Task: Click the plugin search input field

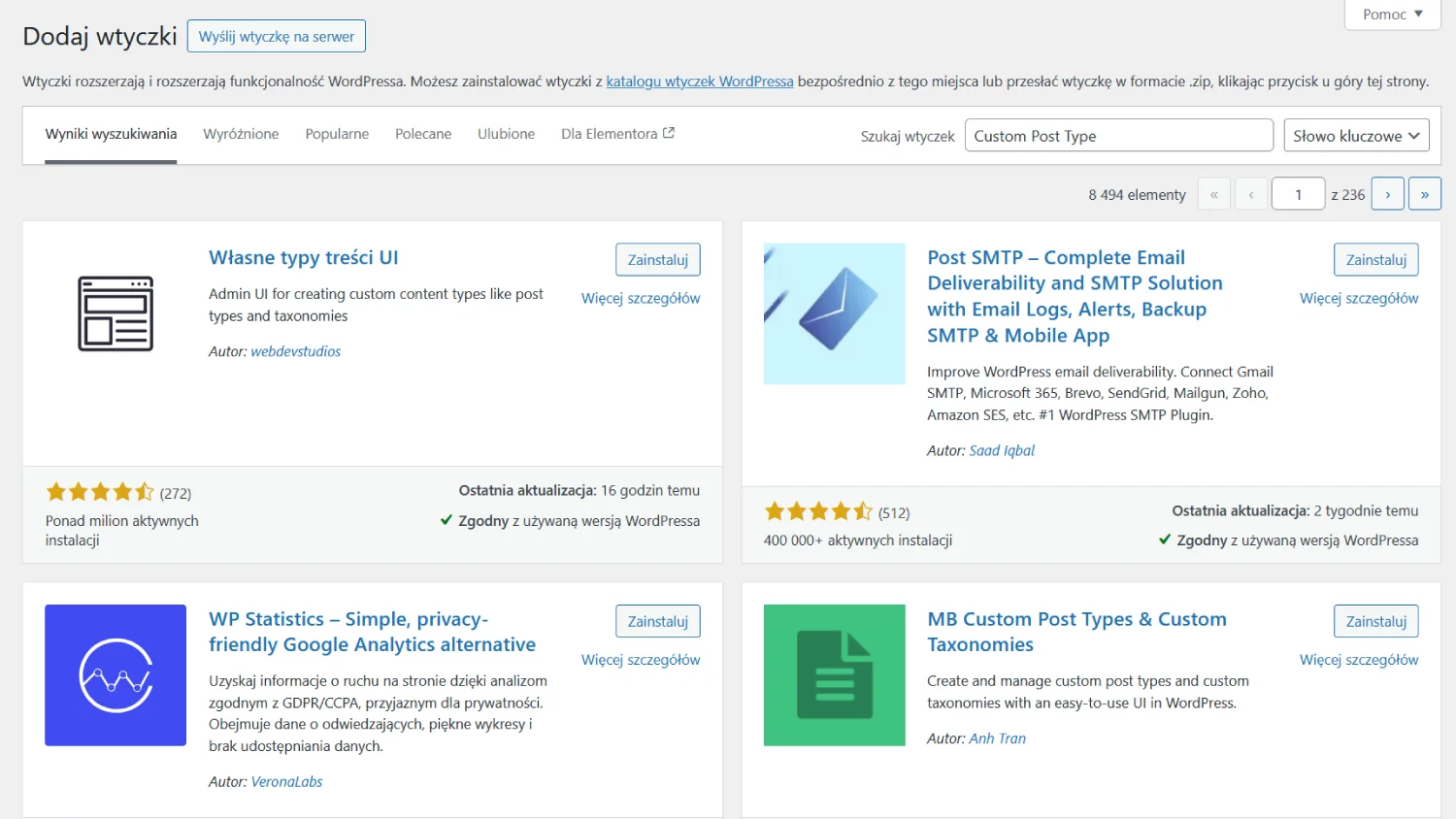Action: pyautogui.click(x=1118, y=136)
